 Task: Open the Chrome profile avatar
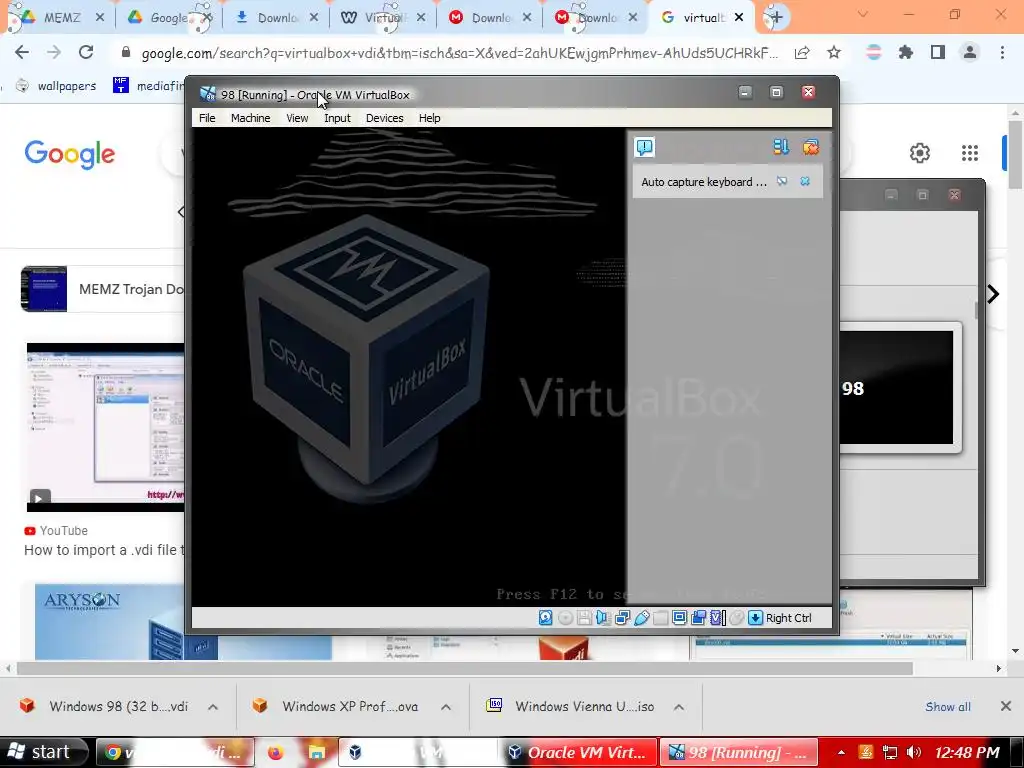coord(970,53)
